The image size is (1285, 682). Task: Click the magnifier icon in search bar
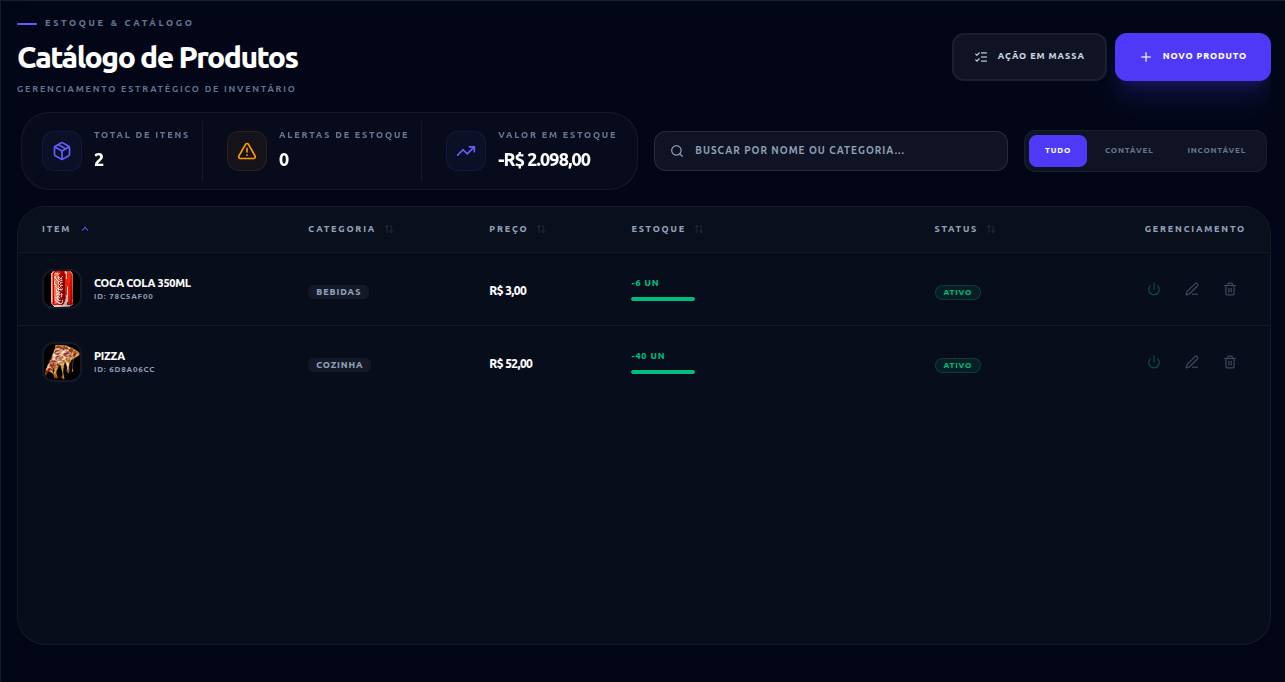coord(677,151)
